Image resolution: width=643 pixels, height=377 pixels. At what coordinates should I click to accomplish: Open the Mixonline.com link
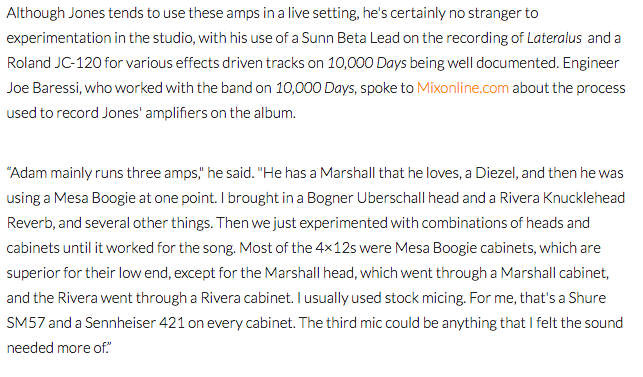(463, 88)
